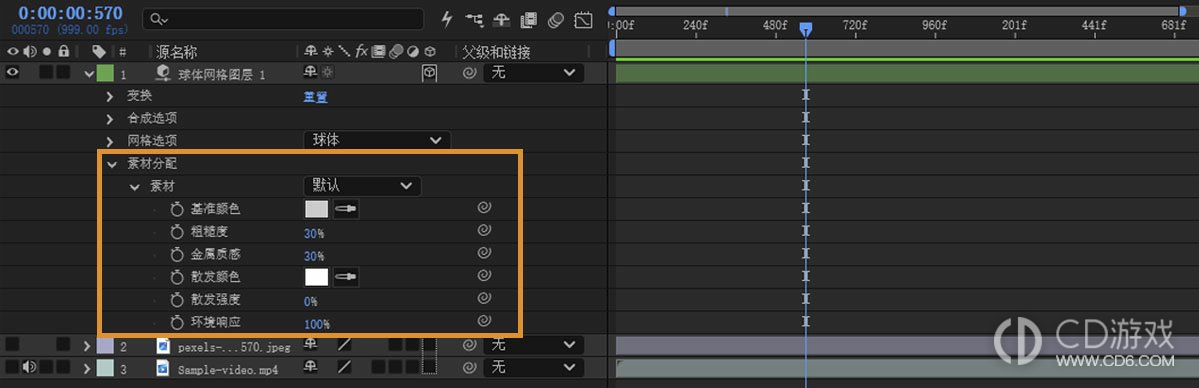Click the 源名称 column header
This screenshot has height=388, width=1199.
[x=177, y=52]
